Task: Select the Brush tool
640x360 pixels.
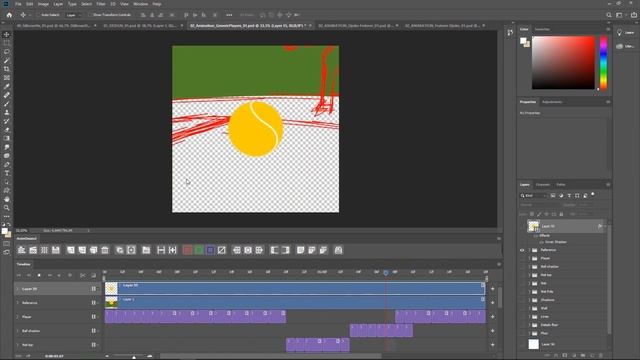Action: pos(7,104)
